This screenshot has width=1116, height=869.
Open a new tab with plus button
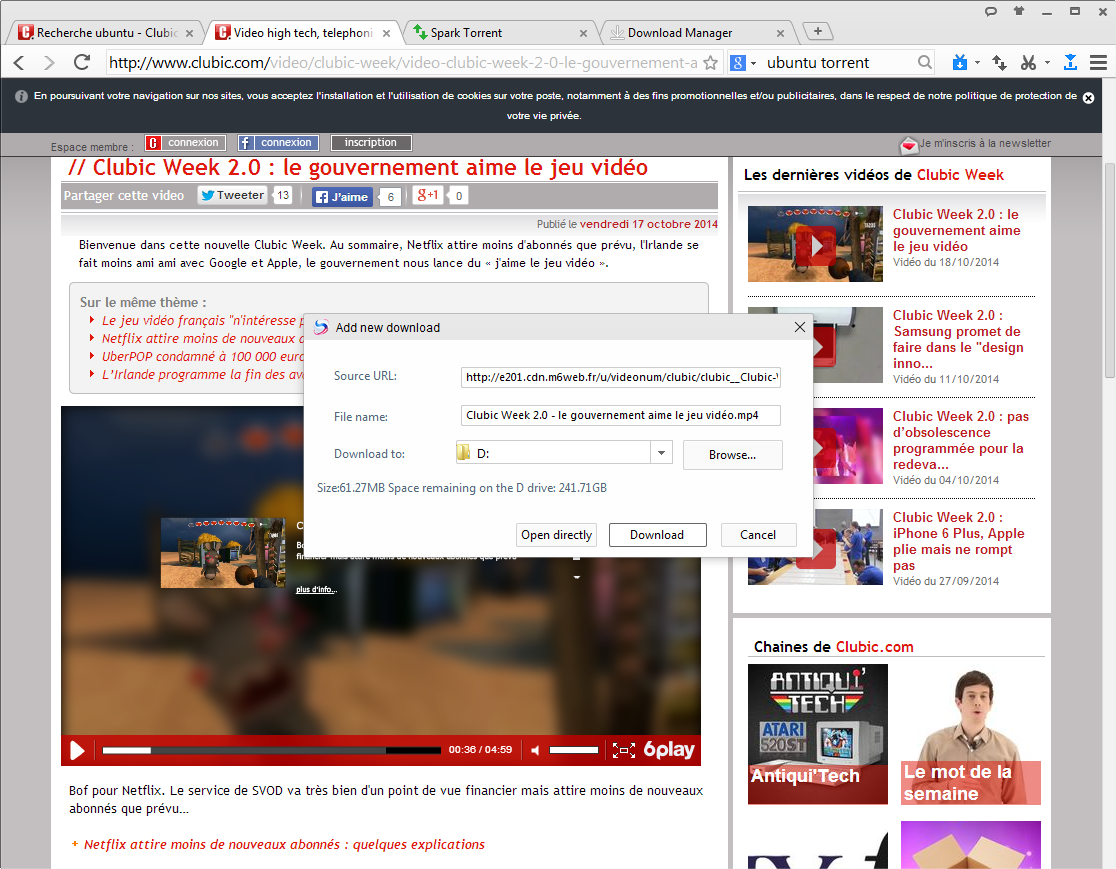[x=818, y=31]
